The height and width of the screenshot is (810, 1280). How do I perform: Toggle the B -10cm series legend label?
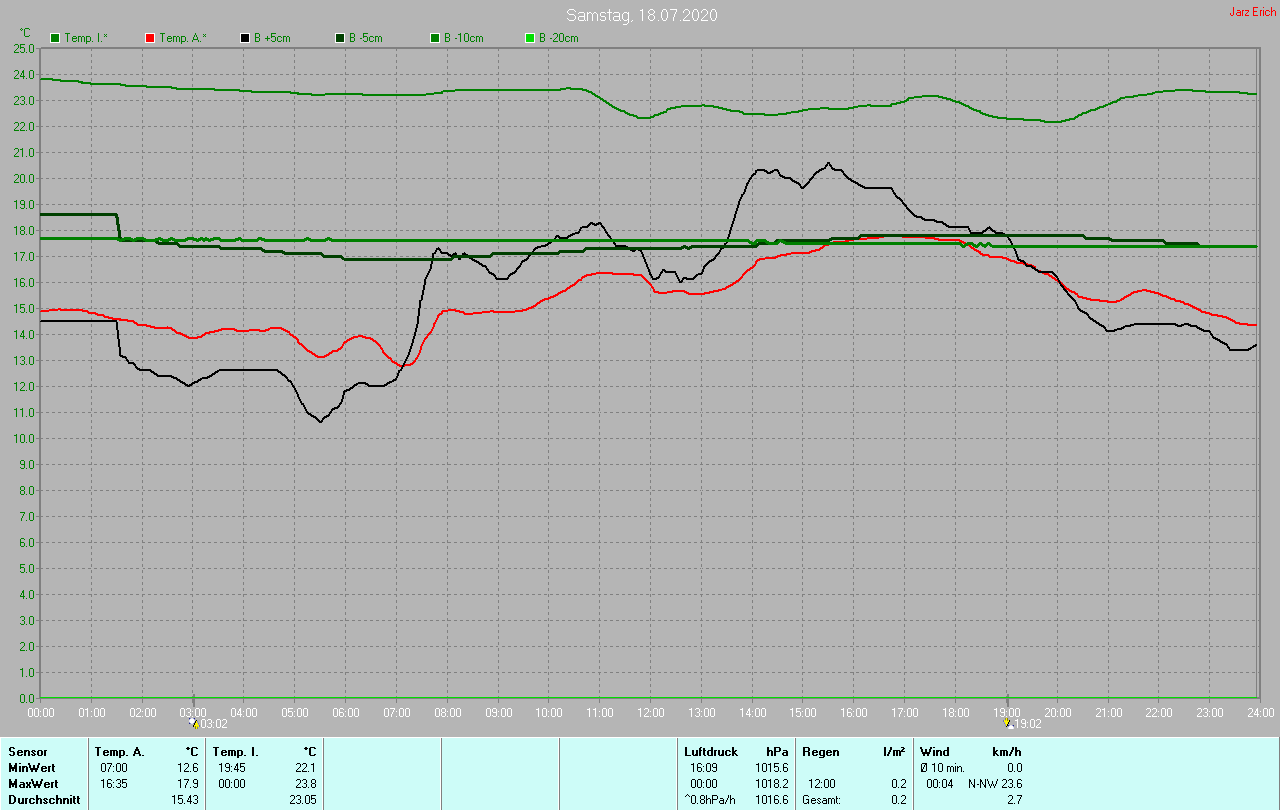tap(463, 38)
